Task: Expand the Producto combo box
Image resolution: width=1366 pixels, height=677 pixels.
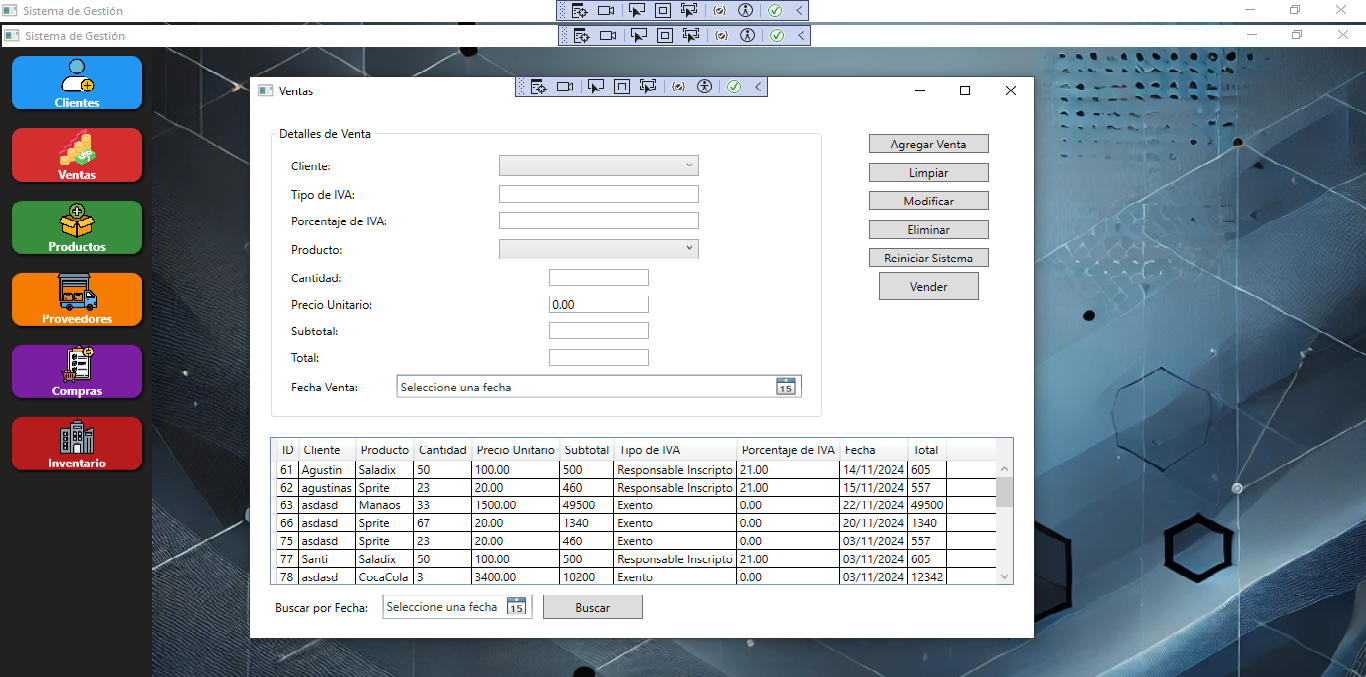Action: pyautogui.click(x=598, y=249)
